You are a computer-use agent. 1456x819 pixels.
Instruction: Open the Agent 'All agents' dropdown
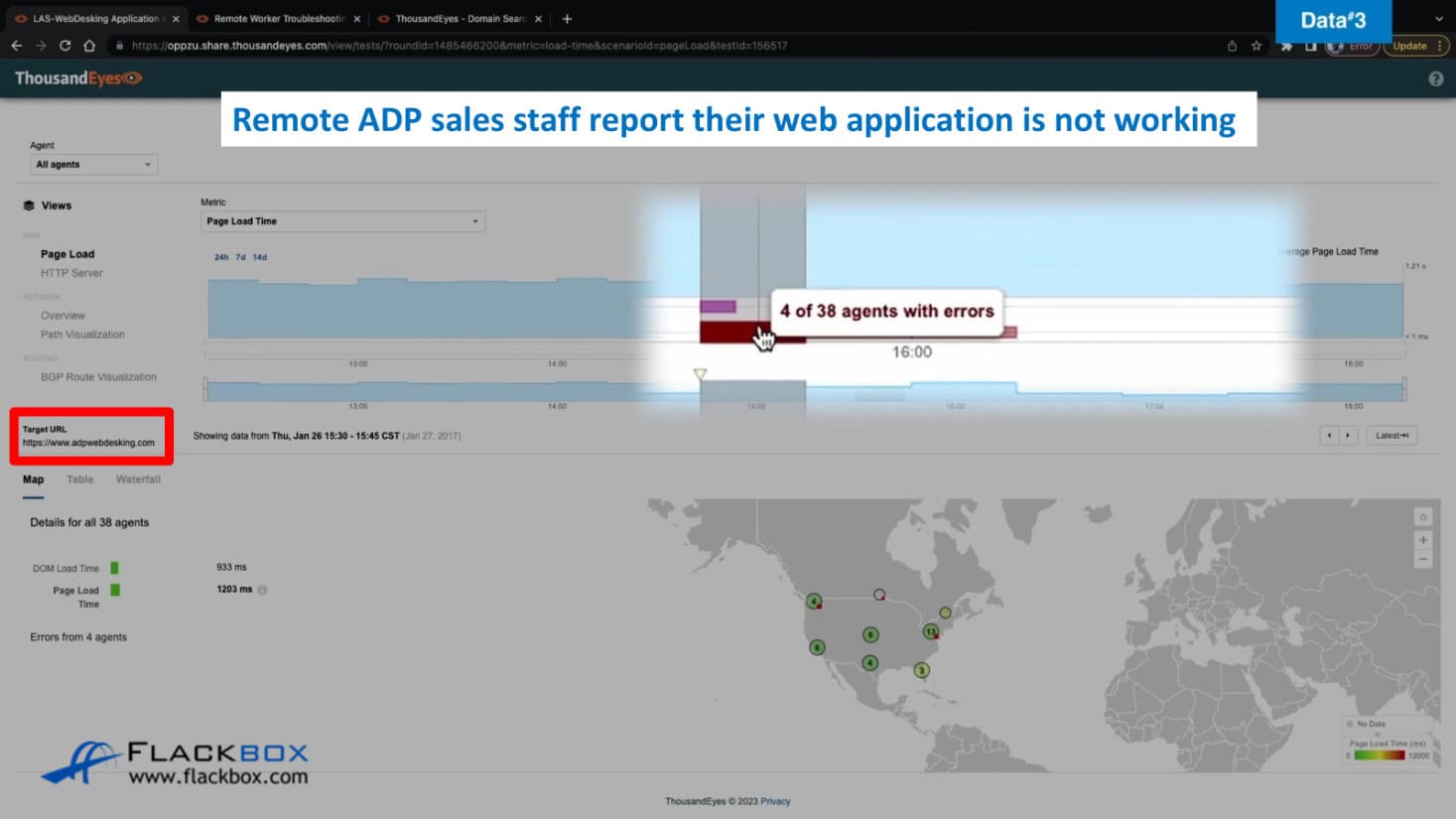tap(93, 165)
